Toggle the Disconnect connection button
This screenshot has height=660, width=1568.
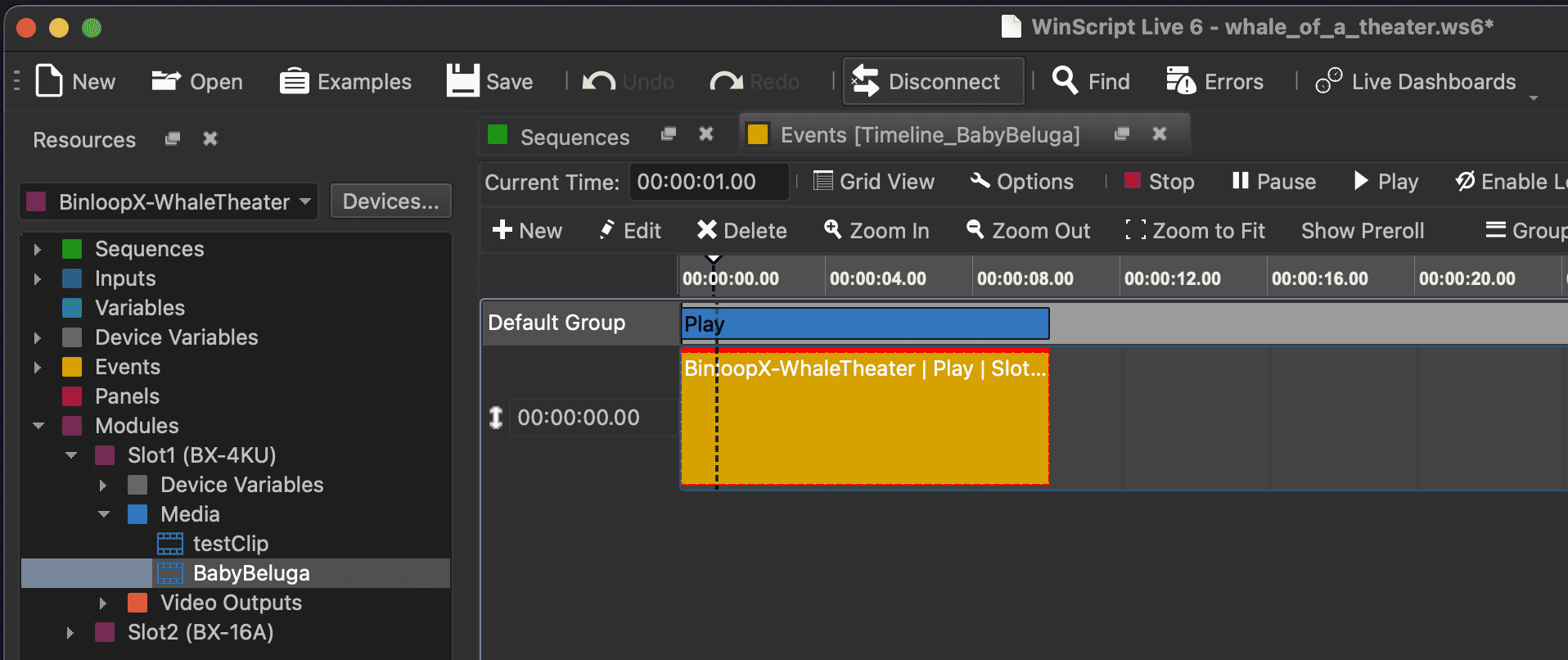[933, 81]
